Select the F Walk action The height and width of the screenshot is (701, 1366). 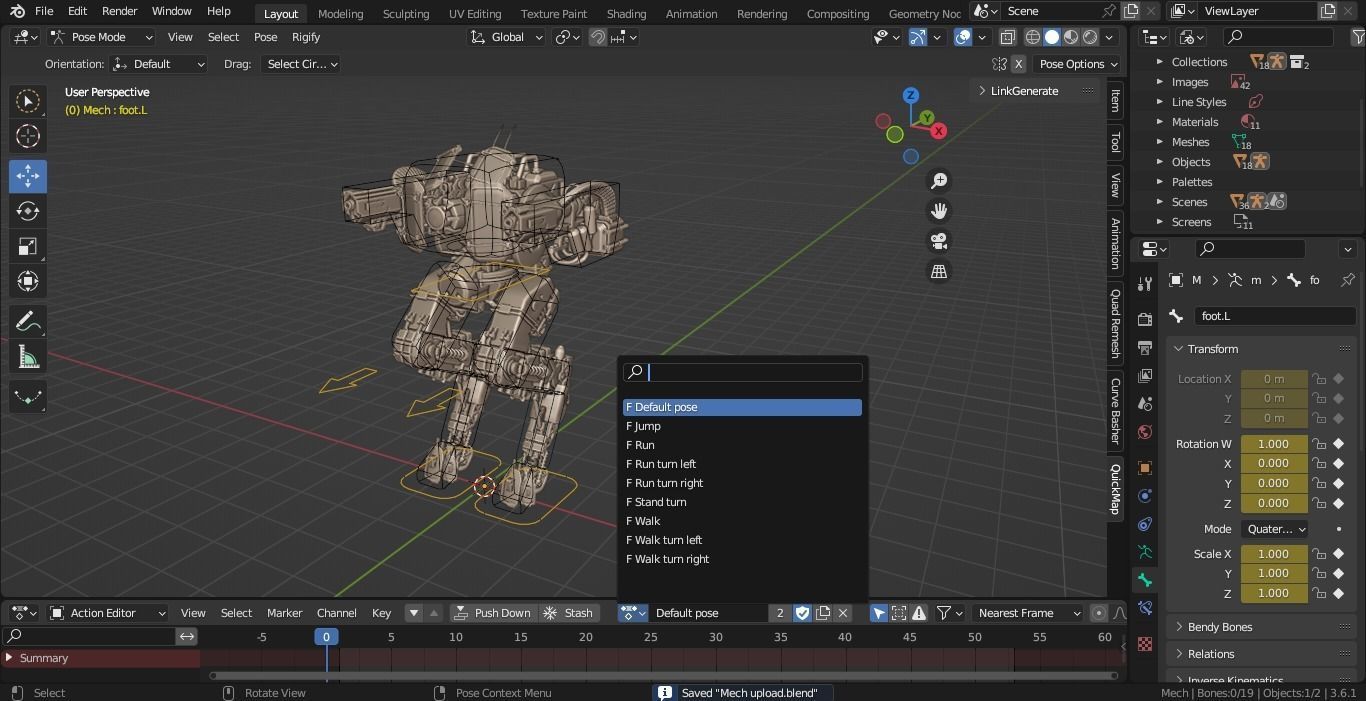[742, 521]
